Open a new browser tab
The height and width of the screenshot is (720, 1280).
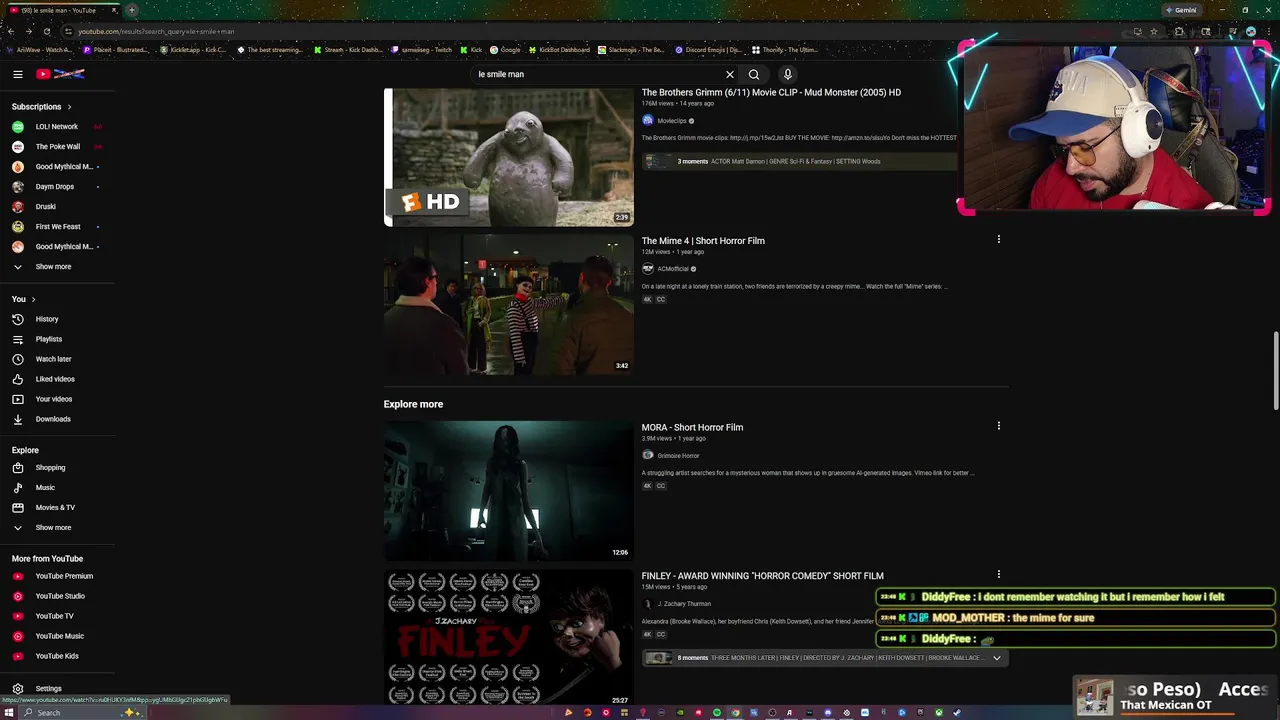(x=131, y=10)
